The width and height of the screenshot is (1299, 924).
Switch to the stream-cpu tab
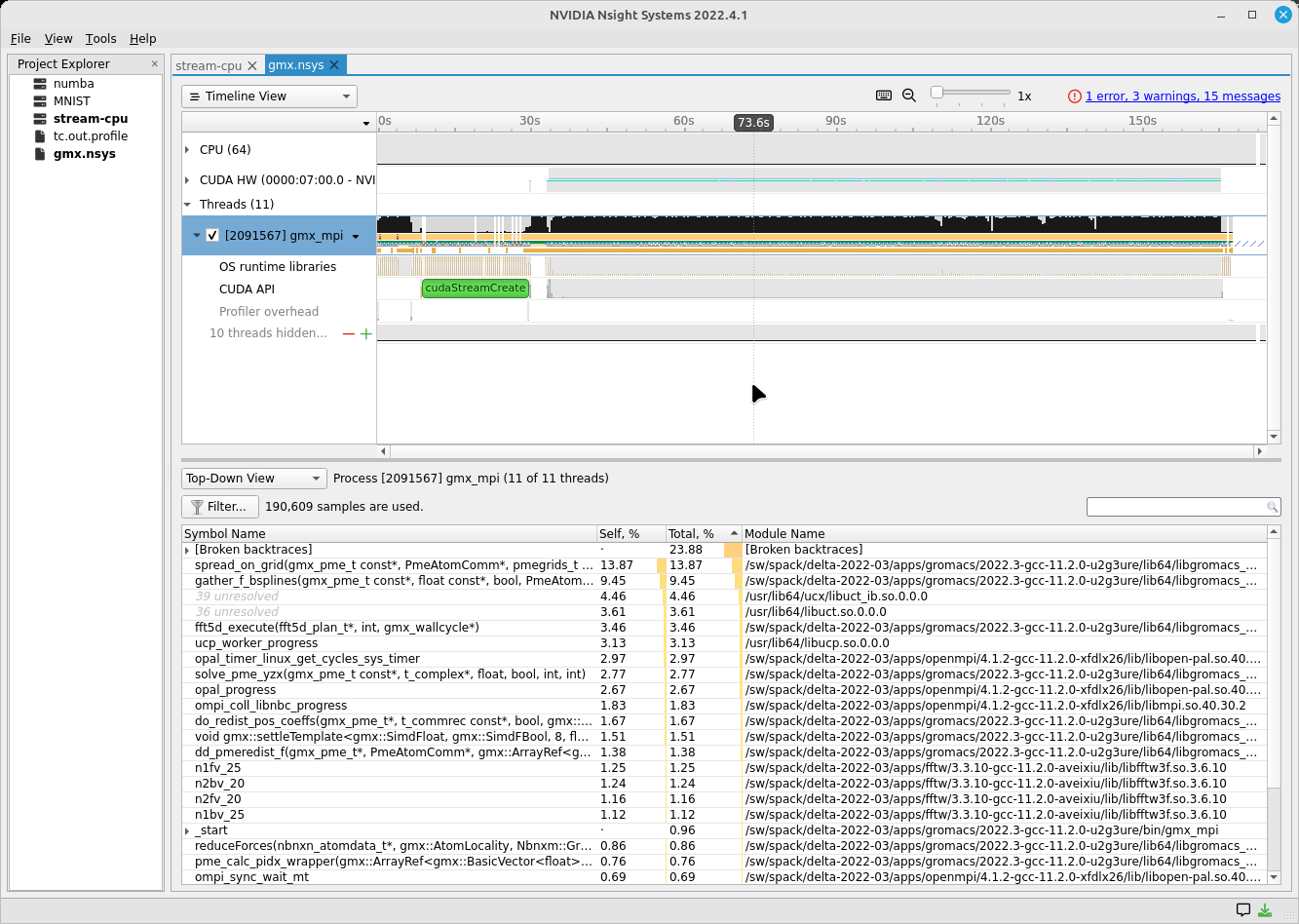pos(208,65)
